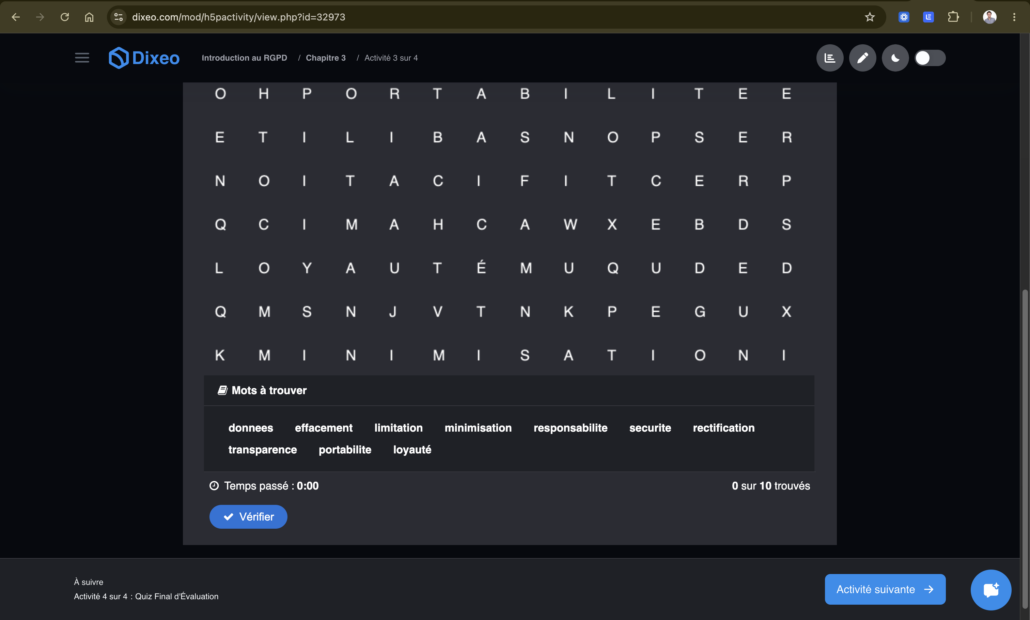Viewport: 1030px width, 620px height.
Task: Open the progress chart icon
Action: pos(830,58)
